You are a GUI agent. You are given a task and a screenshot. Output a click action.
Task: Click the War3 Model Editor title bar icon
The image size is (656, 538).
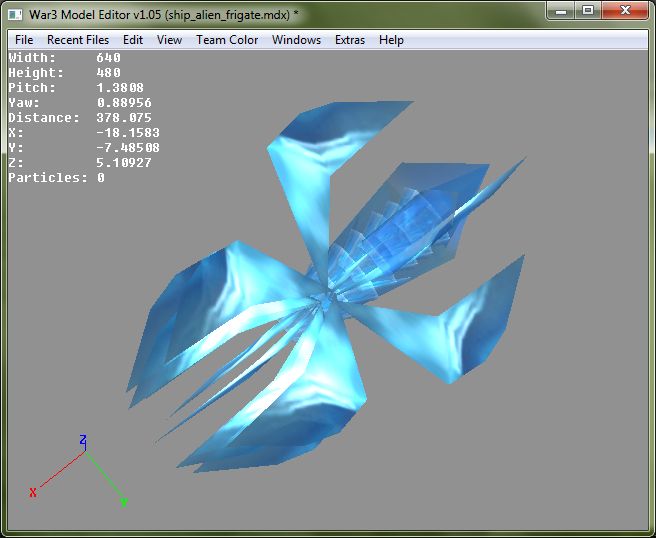(x=15, y=15)
